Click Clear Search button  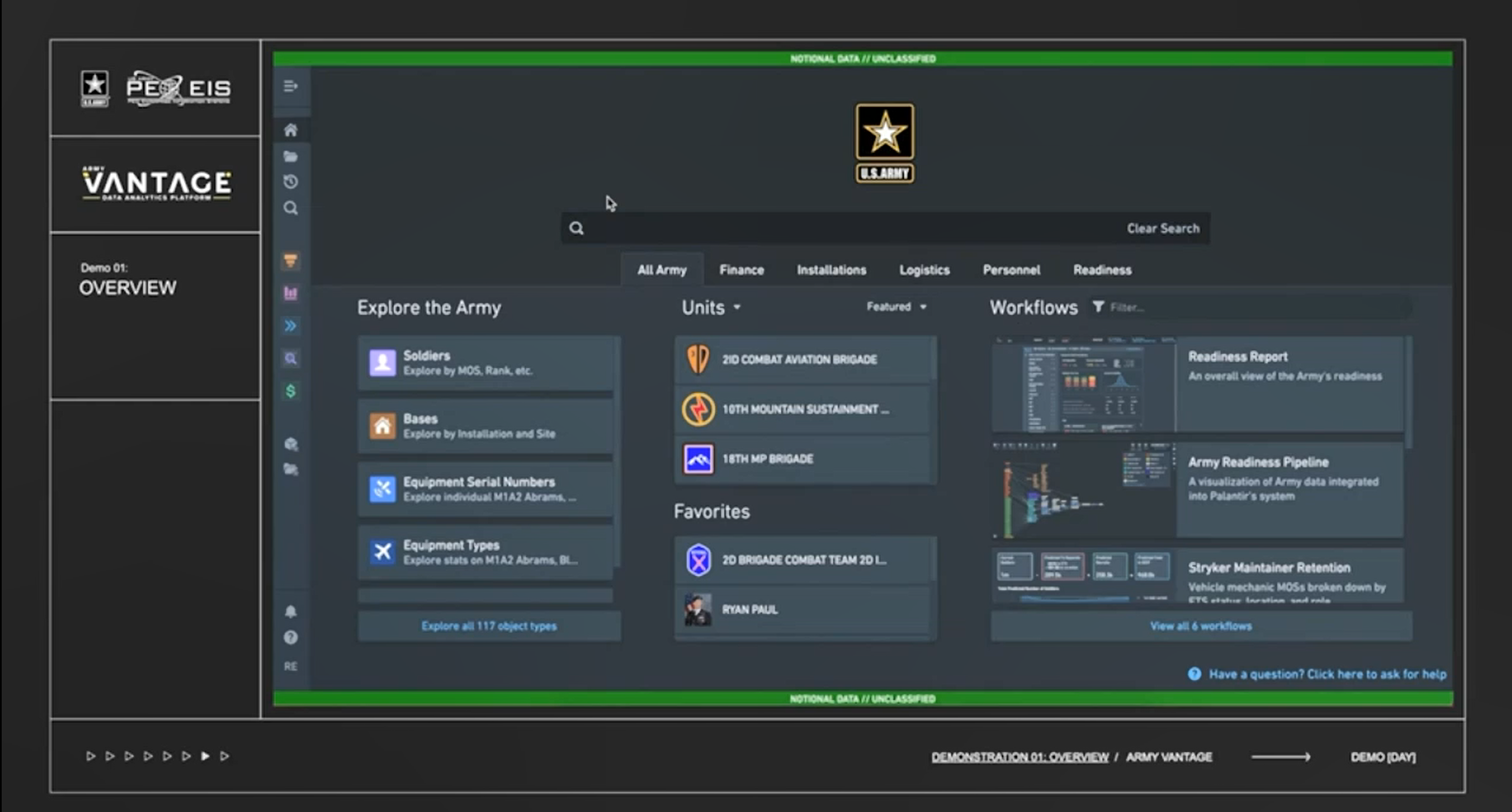point(1162,228)
